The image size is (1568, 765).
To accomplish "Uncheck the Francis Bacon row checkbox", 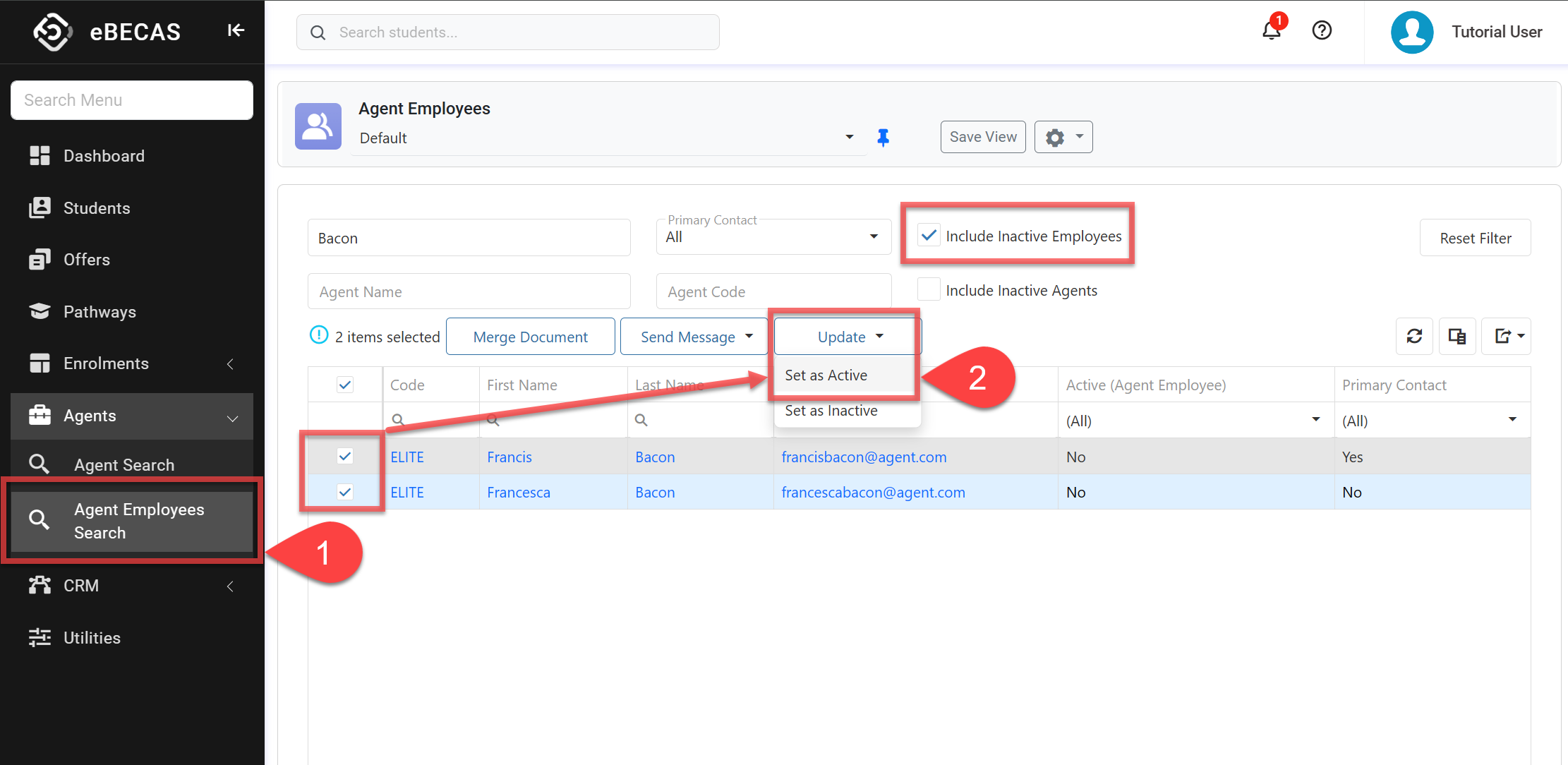I will [345, 456].
